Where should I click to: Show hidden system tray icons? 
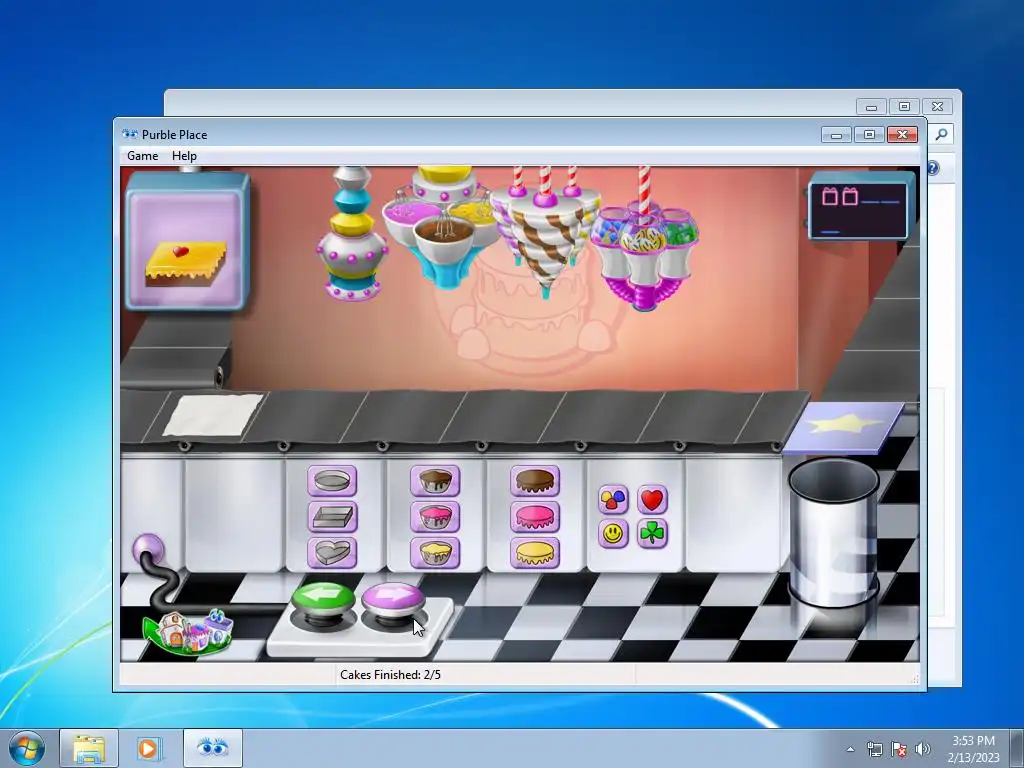pos(850,749)
